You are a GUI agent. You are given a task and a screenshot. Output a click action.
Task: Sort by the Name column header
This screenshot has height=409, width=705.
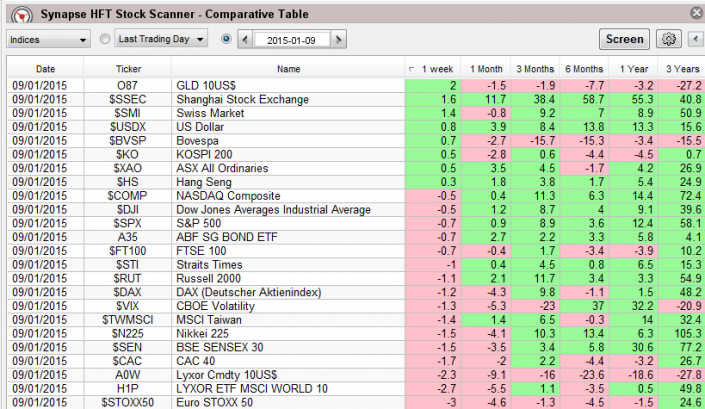288,69
